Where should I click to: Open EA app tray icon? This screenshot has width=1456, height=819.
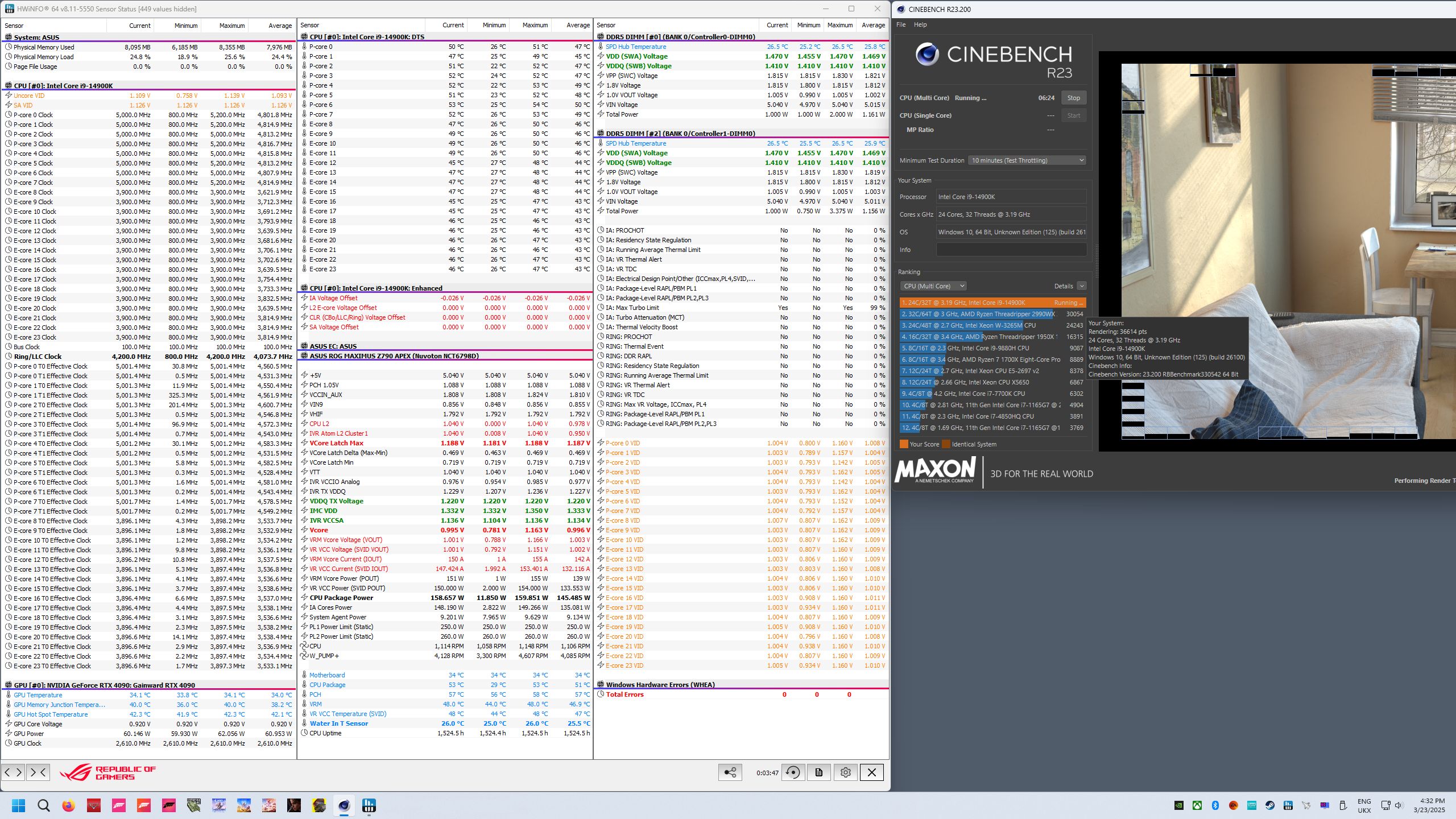[1234, 805]
